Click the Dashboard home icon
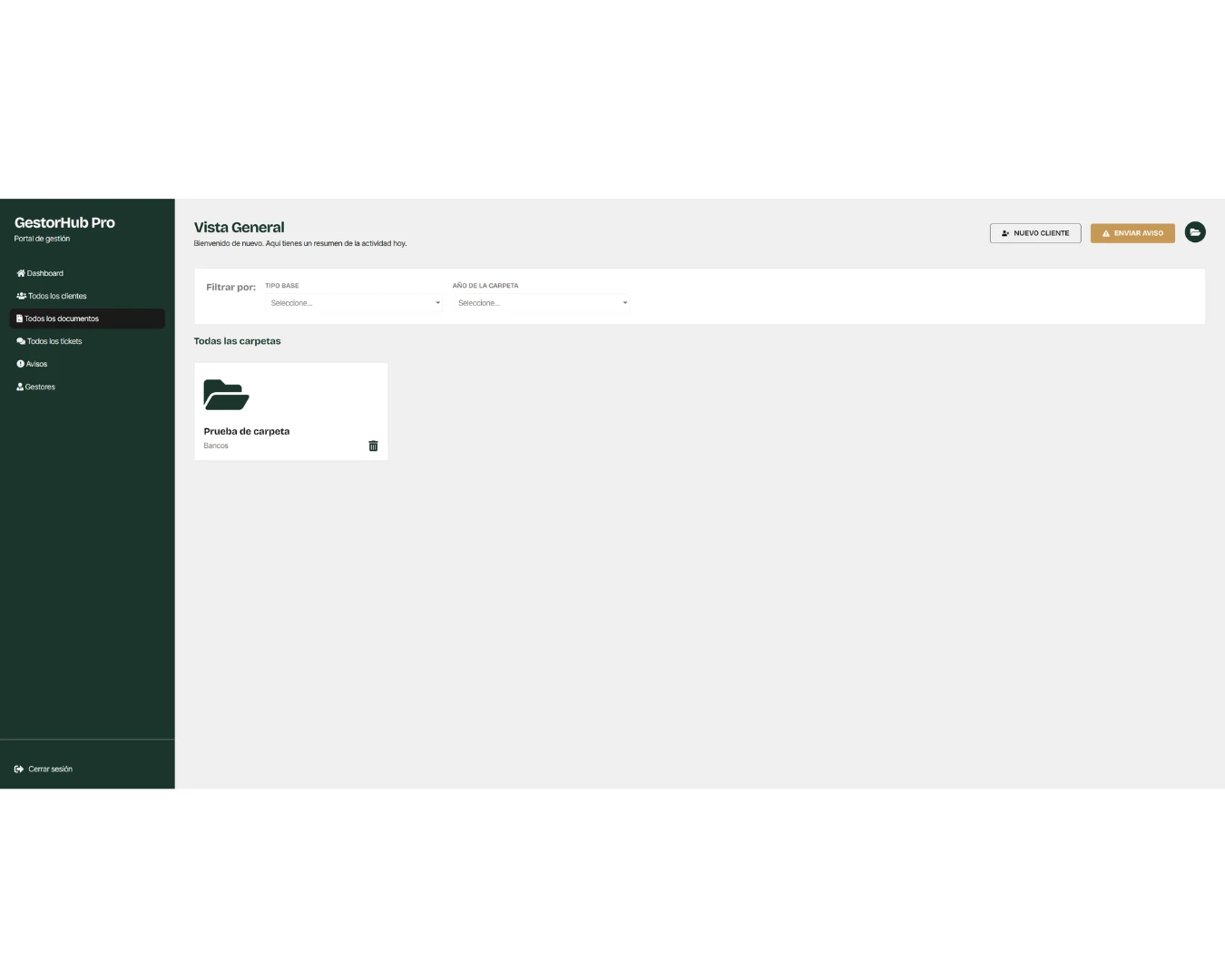 click(x=21, y=273)
